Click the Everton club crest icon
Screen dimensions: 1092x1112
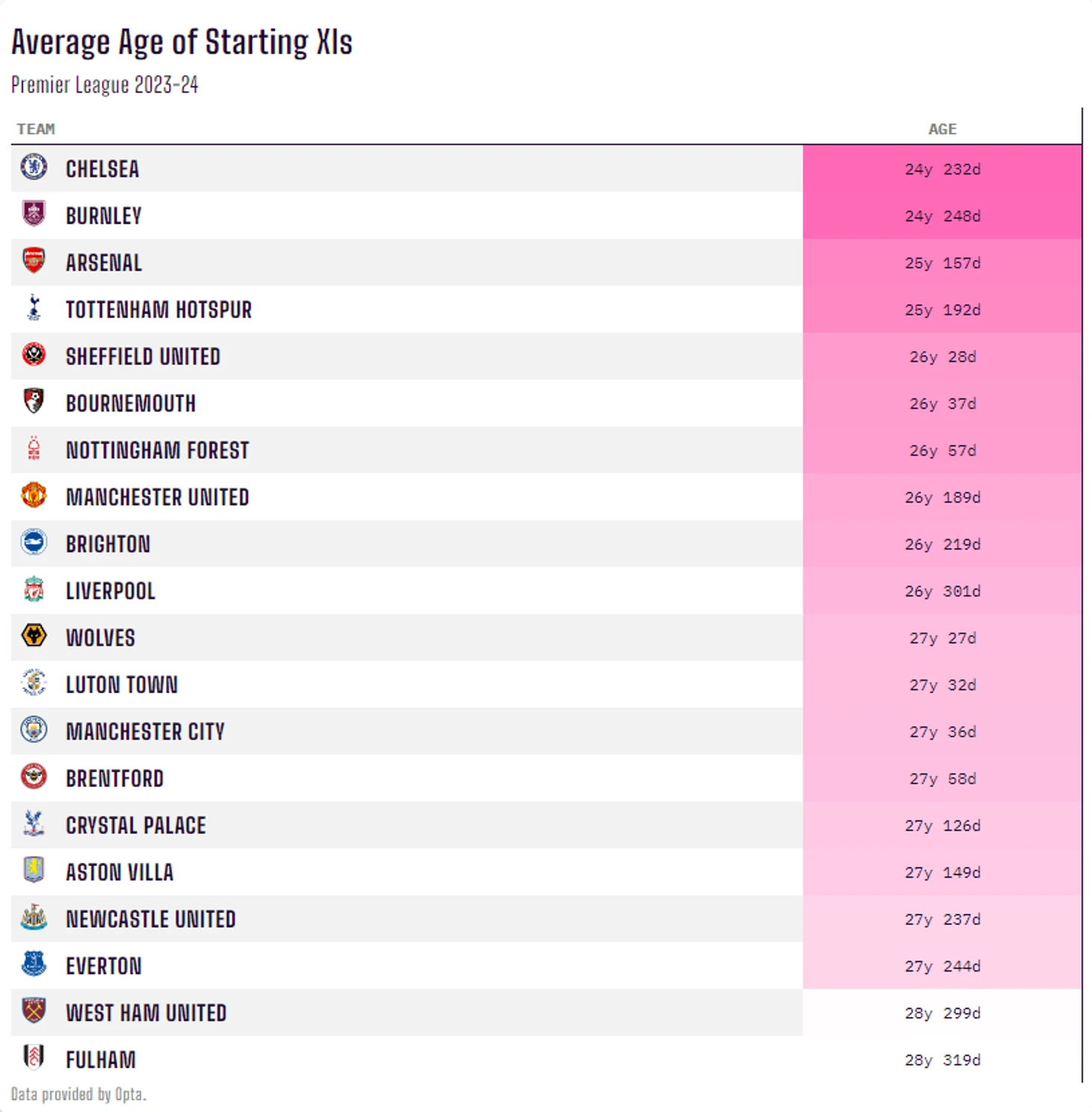click(x=34, y=964)
